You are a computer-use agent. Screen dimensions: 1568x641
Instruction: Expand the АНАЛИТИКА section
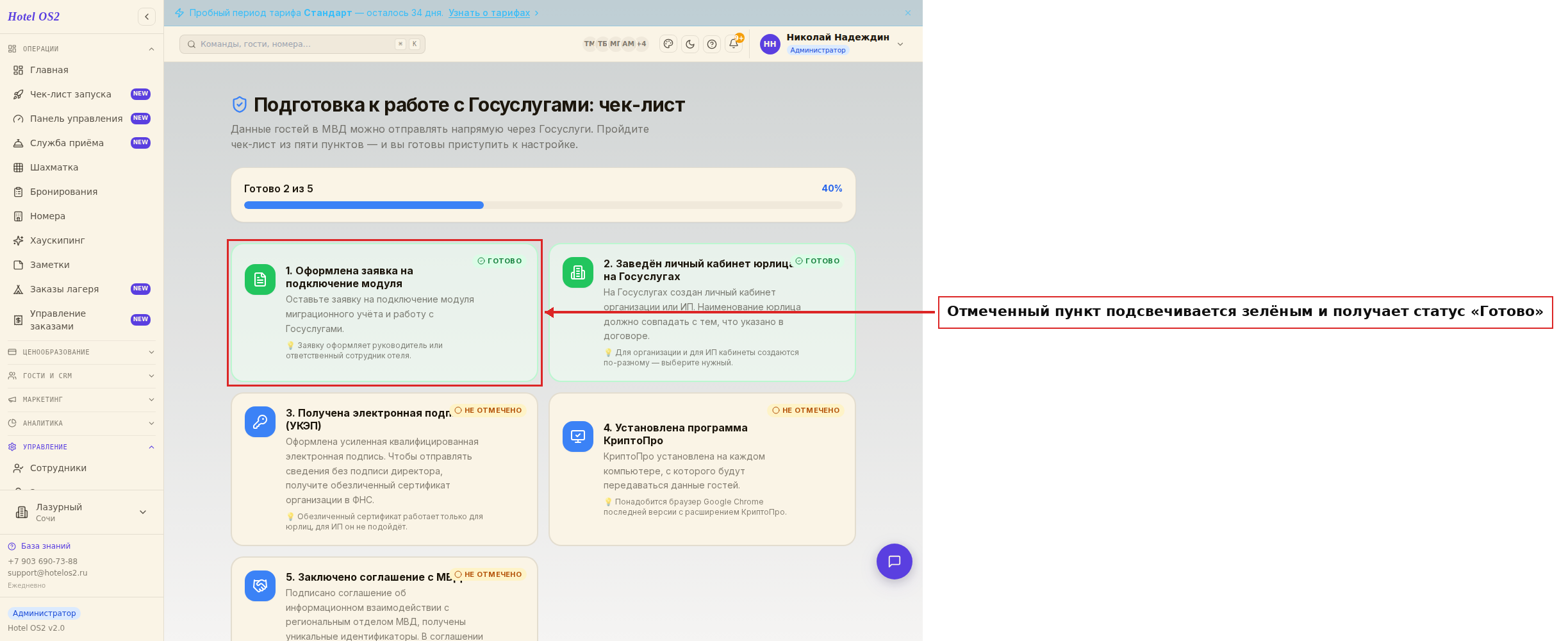tap(81, 423)
